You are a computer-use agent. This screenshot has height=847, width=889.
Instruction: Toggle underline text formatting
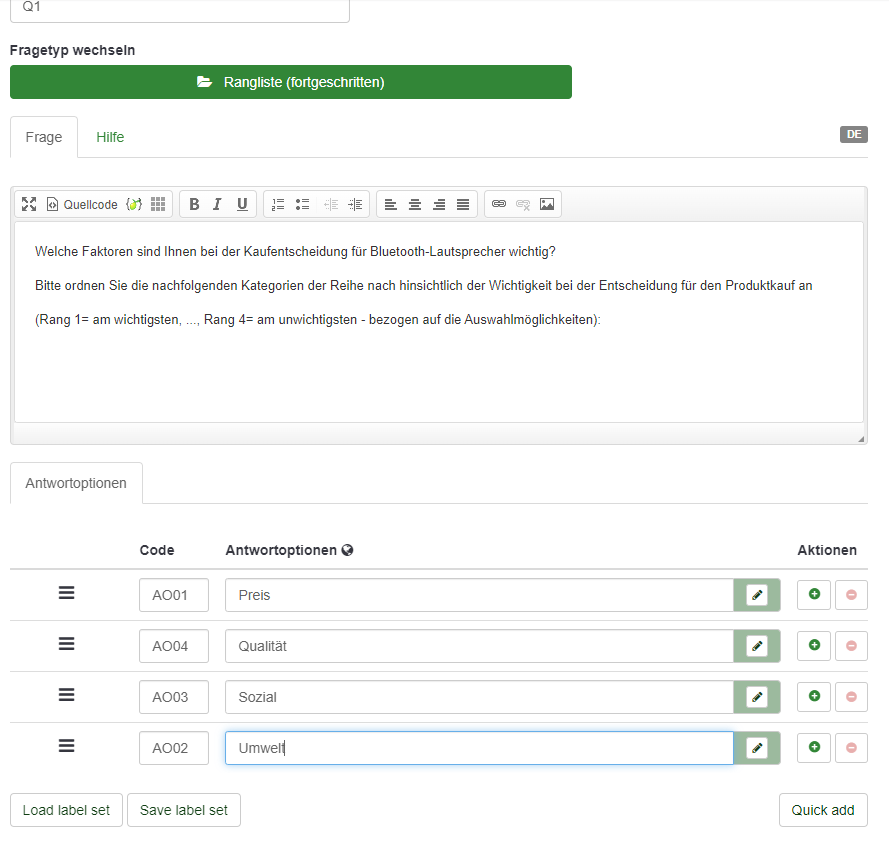241,204
